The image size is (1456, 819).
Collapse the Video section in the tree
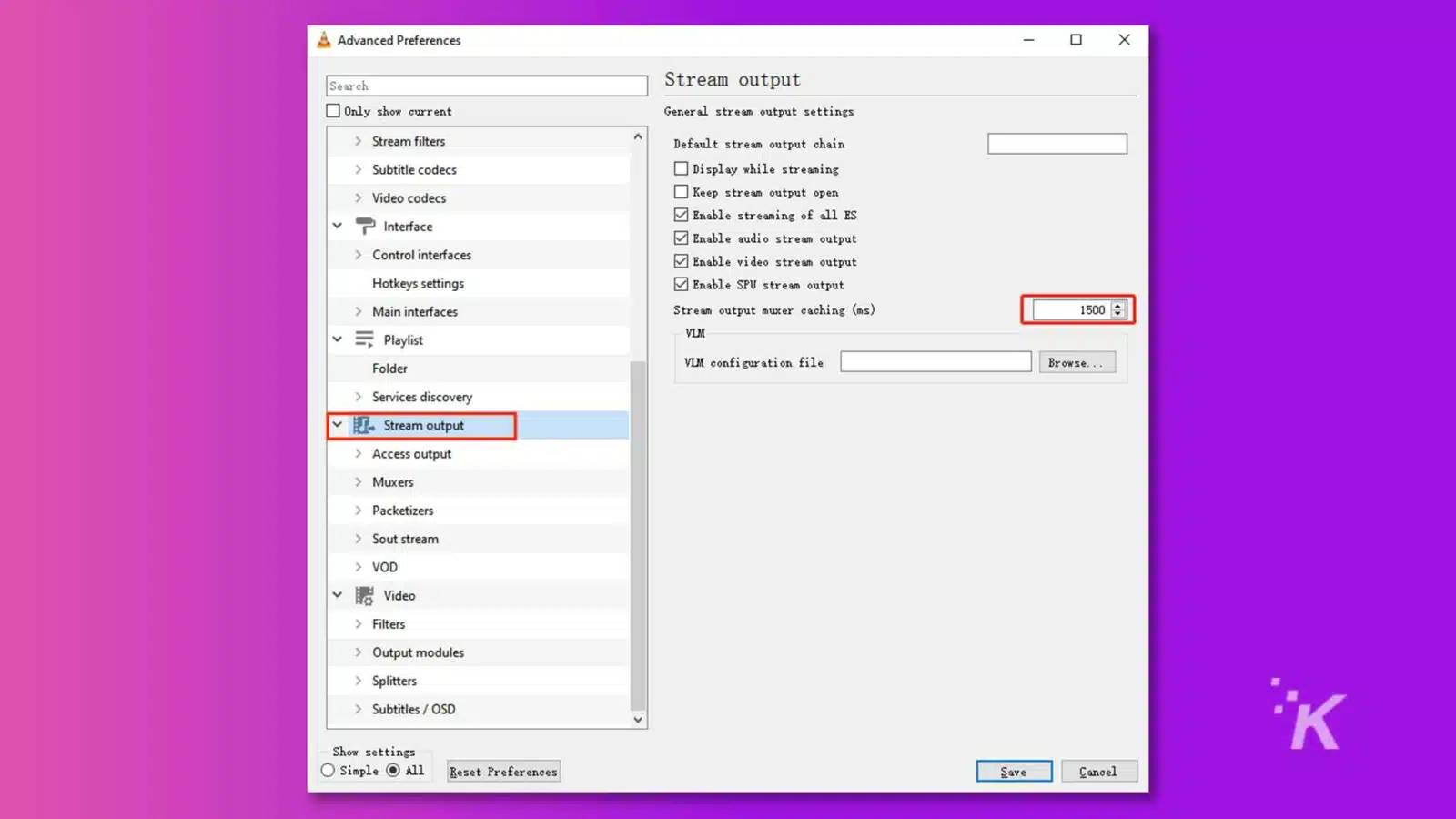338,595
